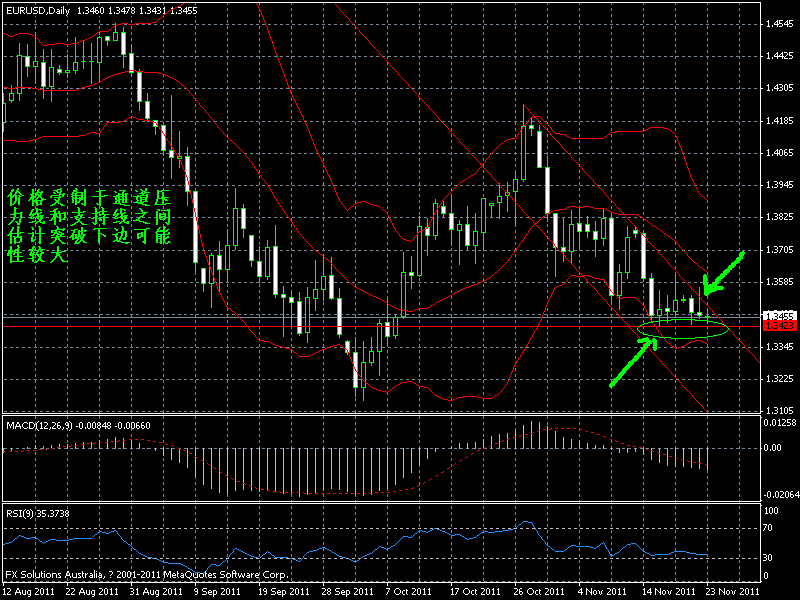Click the MACD -0.02064 scale value
The width and height of the screenshot is (800, 600).
click(x=780, y=494)
